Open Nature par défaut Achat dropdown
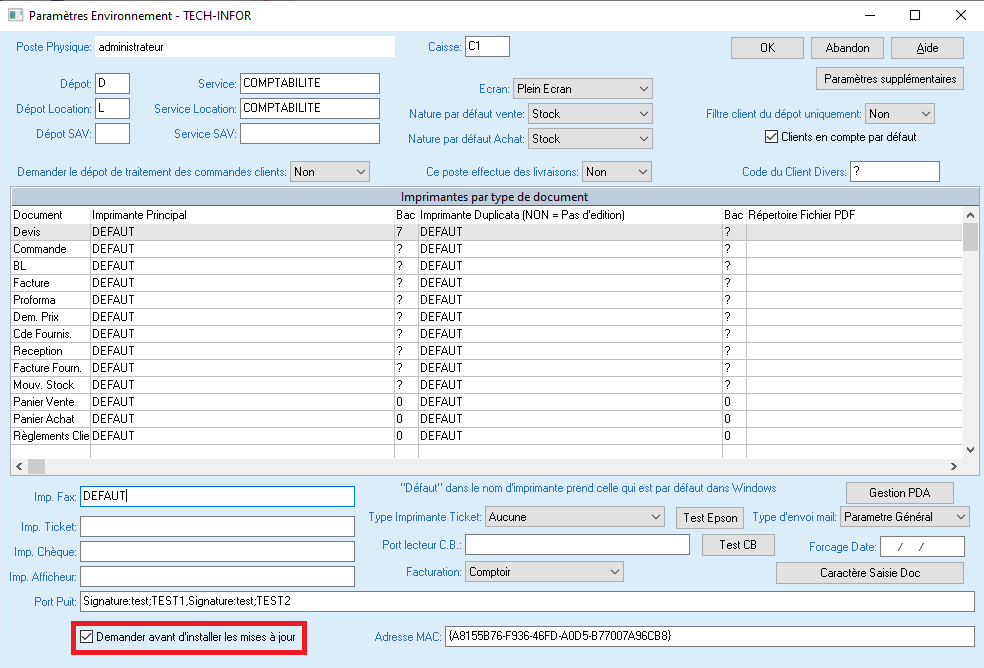This screenshot has width=984, height=668. click(x=589, y=139)
